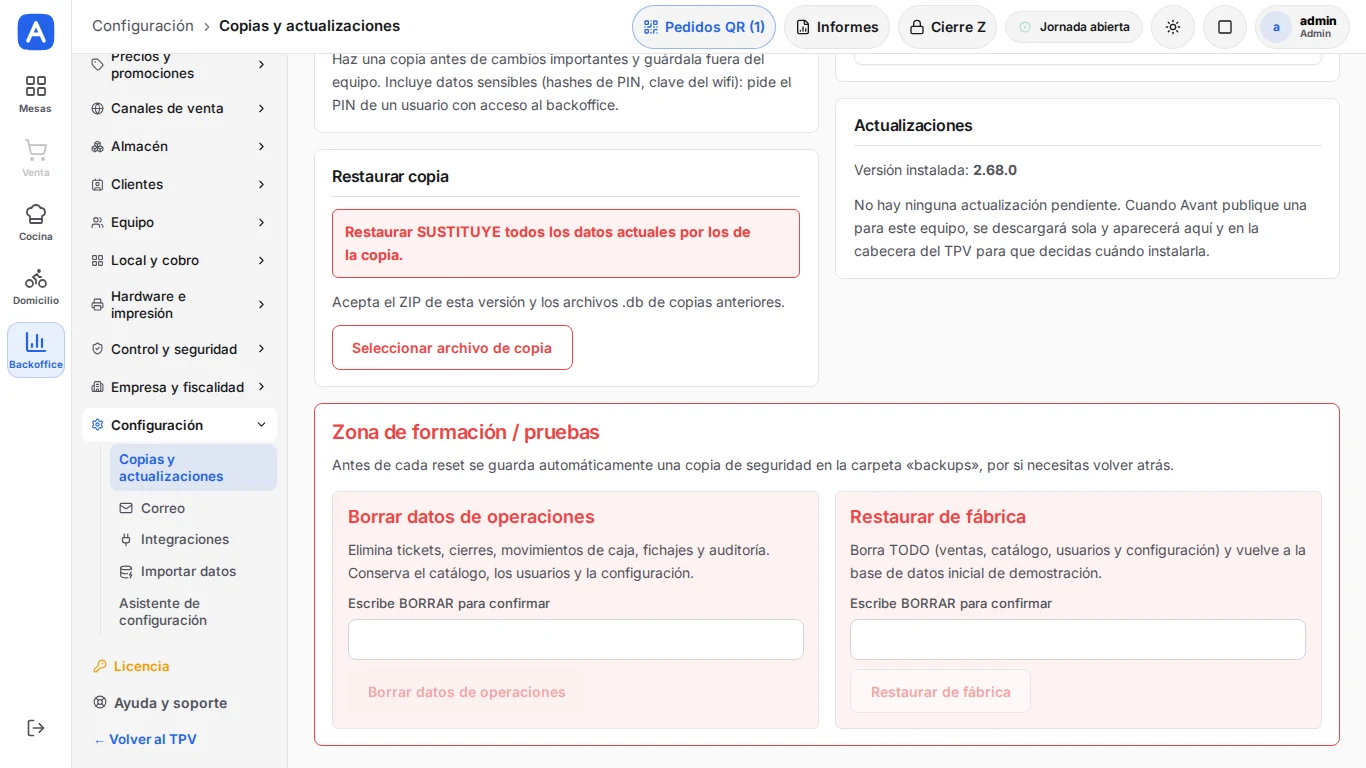Expand Empresa y fiscalidad chevron

click(261, 387)
